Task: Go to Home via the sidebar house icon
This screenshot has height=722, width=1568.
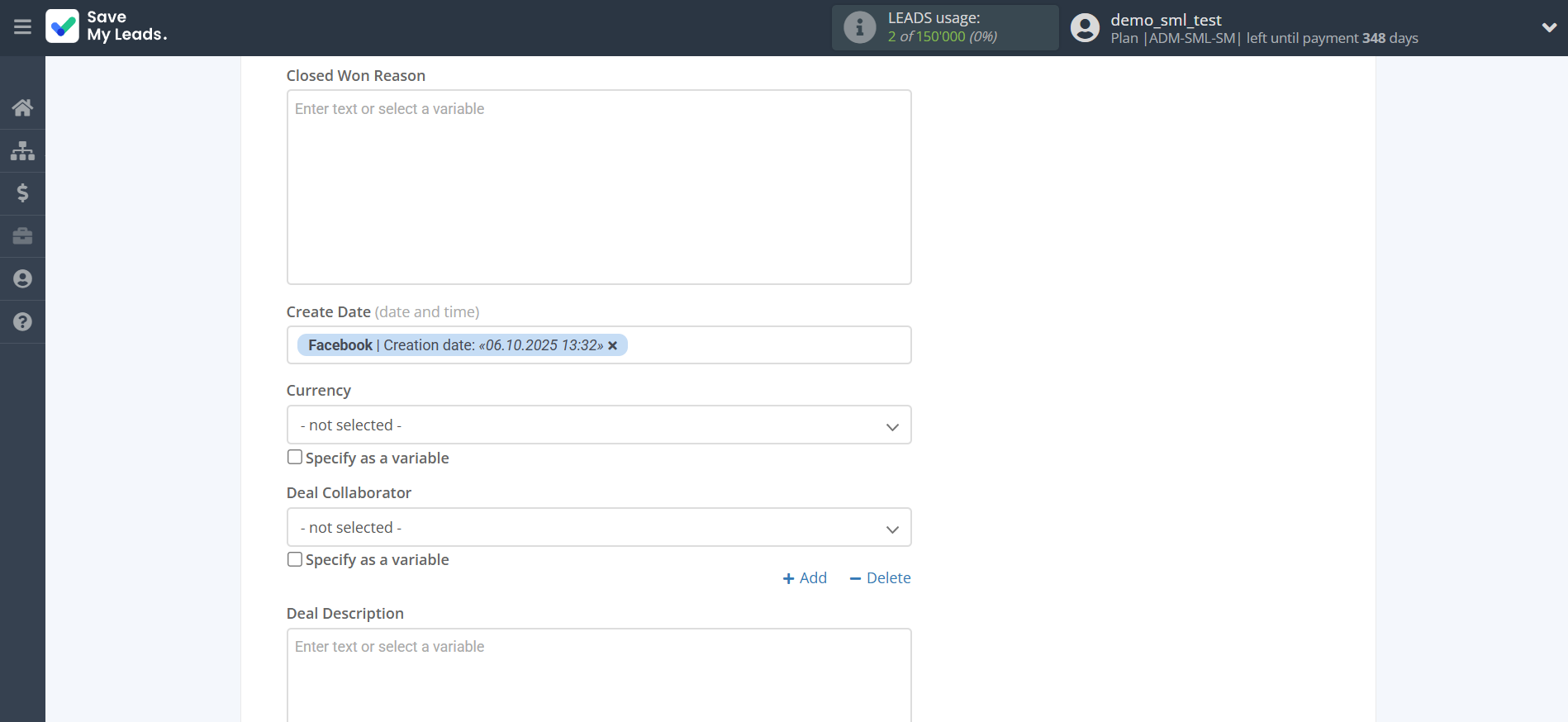Action: (x=22, y=107)
